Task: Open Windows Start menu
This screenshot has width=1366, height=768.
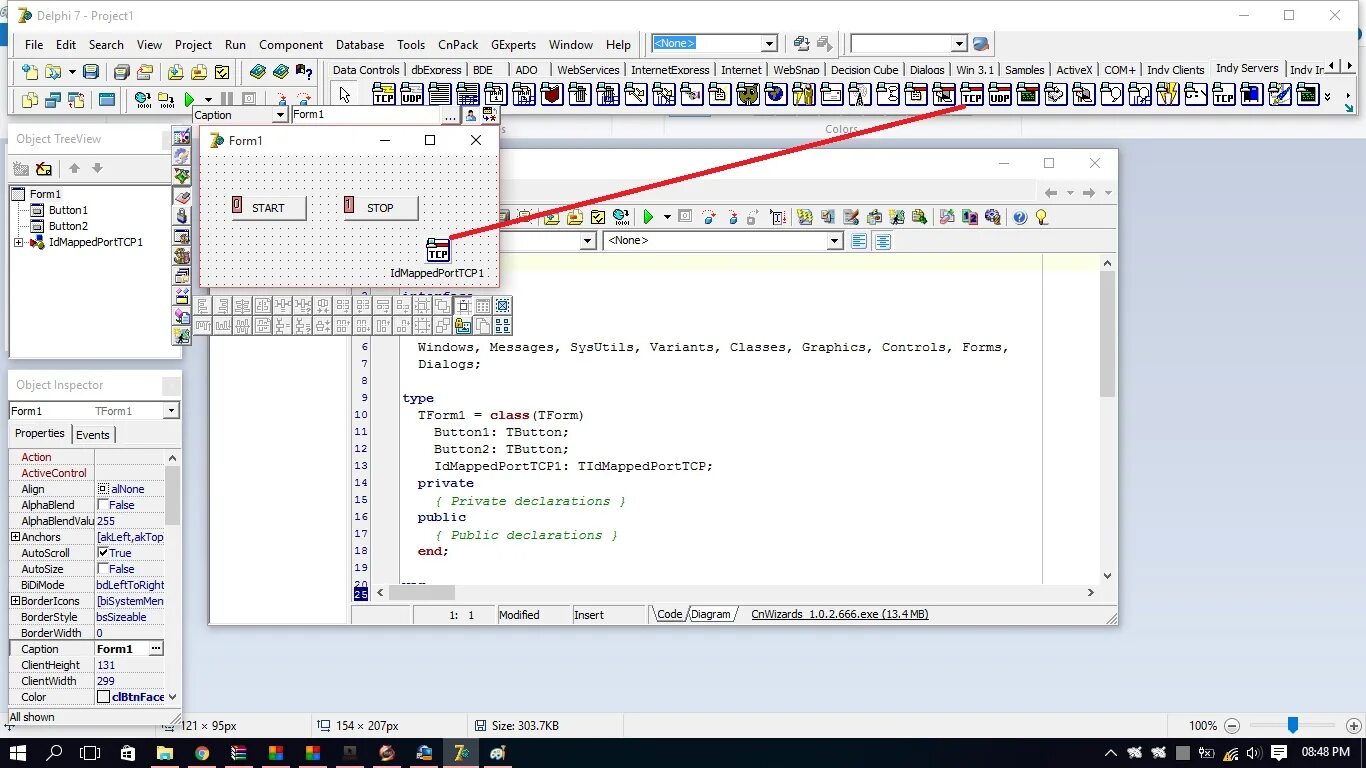Action: click(x=18, y=753)
